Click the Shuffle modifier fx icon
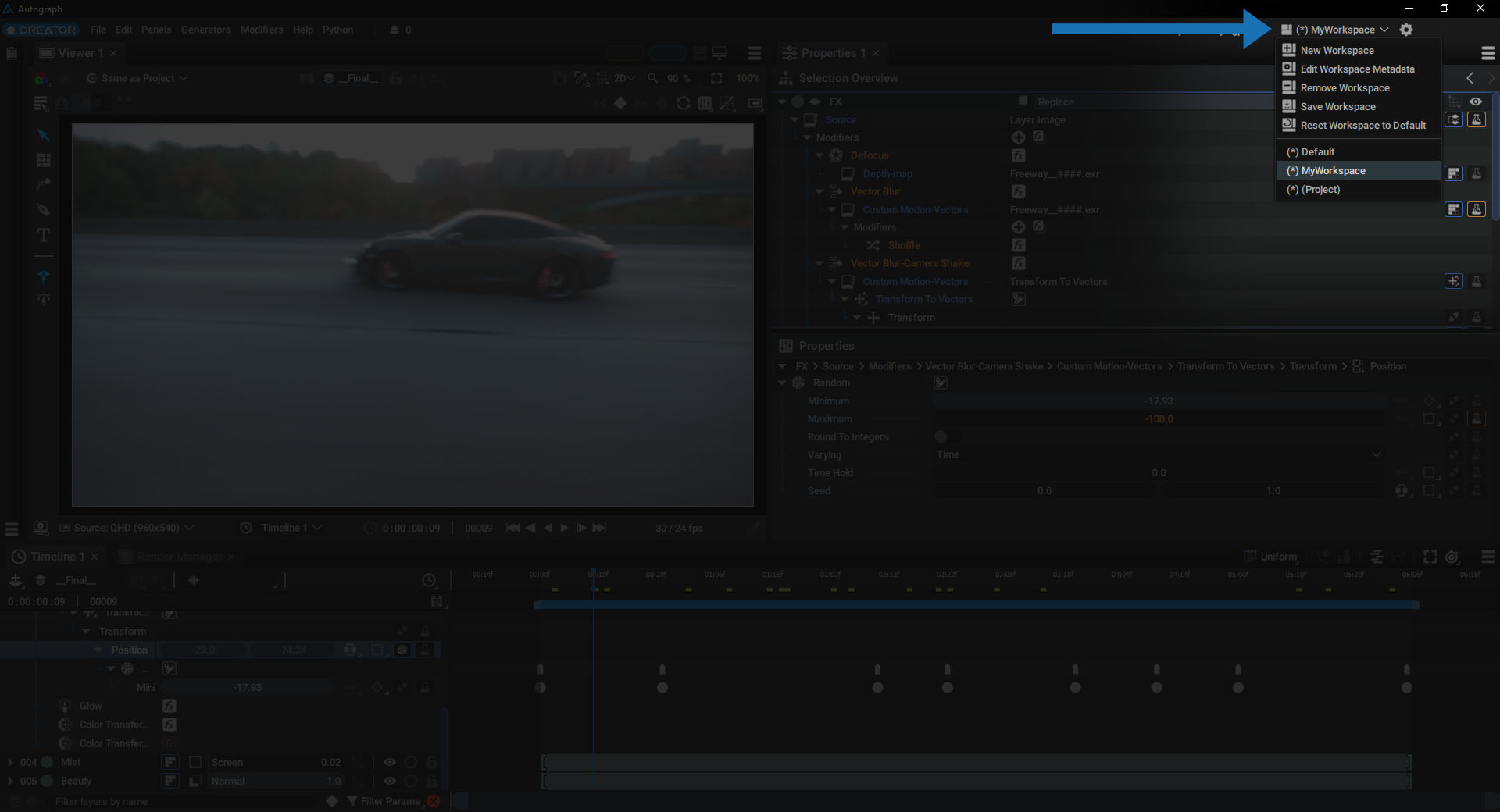1500x812 pixels. click(x=1019, y=245)
